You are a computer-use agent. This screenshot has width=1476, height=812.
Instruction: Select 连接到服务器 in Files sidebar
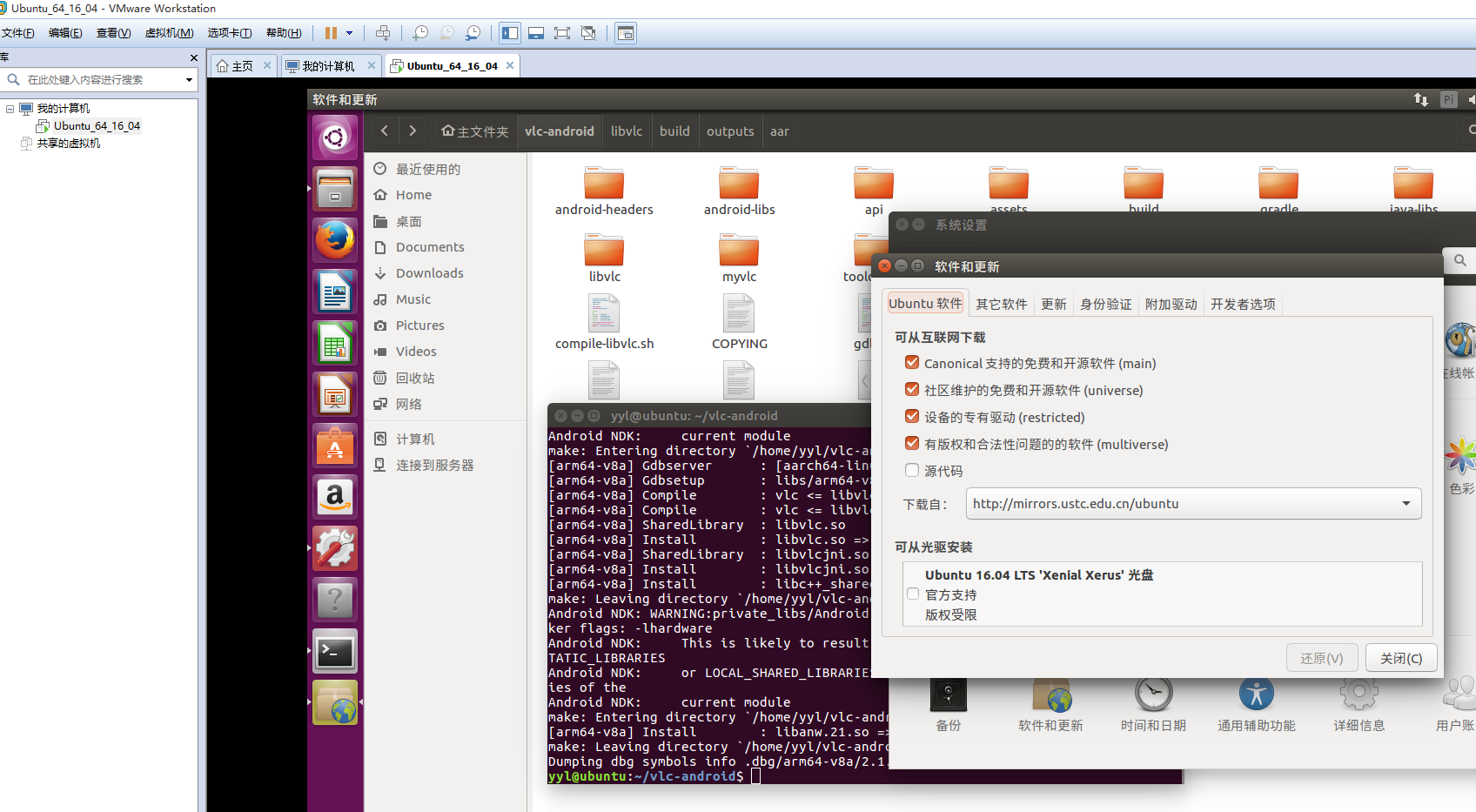pyautogui.click(x=435, y=465)
